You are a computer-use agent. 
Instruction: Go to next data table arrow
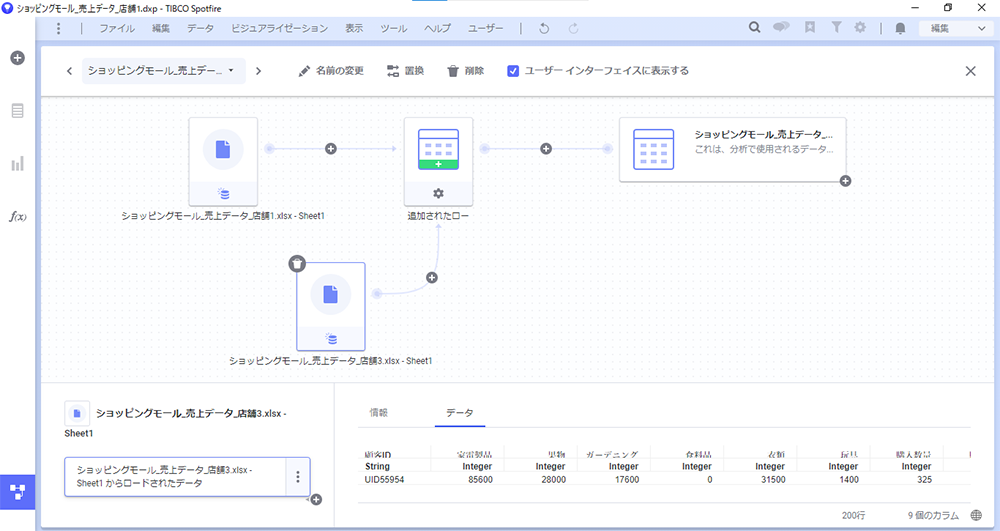[258, 71]
